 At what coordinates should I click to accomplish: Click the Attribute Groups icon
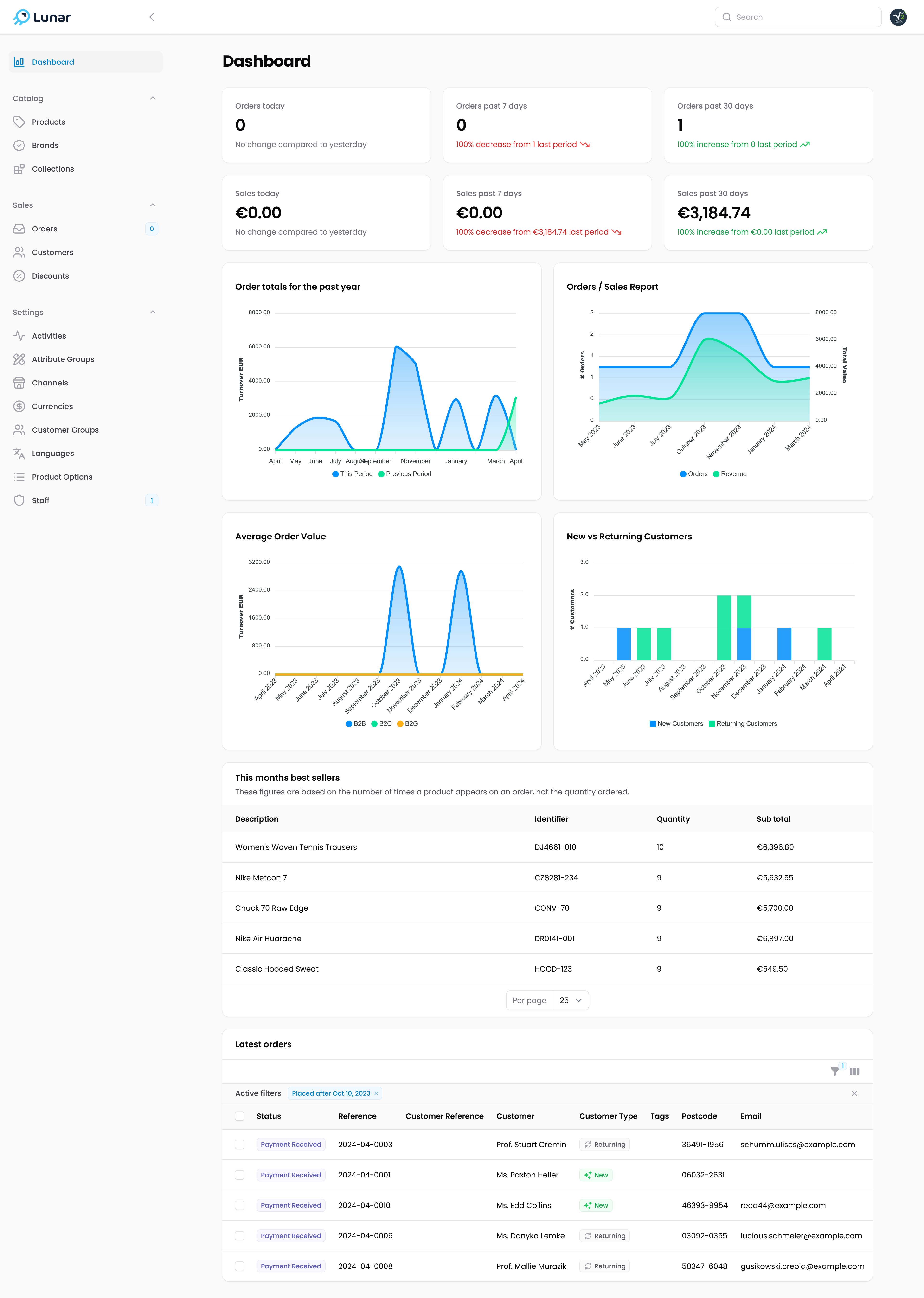tap(19, 359)
